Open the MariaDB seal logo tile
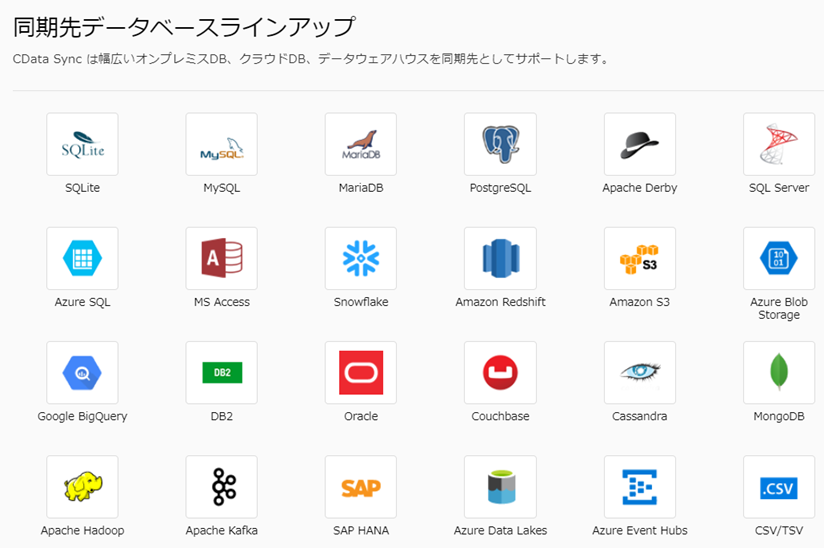824x548 pixels. pyautogui.click(x=361, y=144)
